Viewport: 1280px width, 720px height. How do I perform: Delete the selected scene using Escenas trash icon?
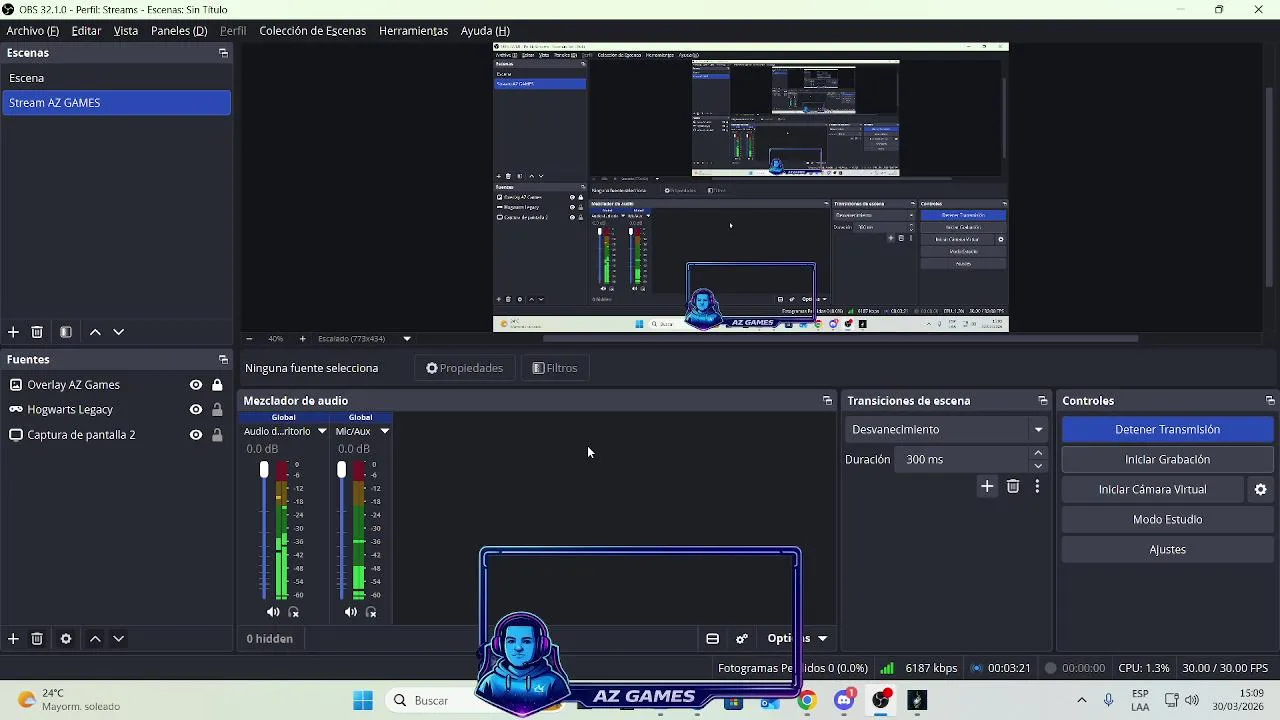[x=37, y=332]
